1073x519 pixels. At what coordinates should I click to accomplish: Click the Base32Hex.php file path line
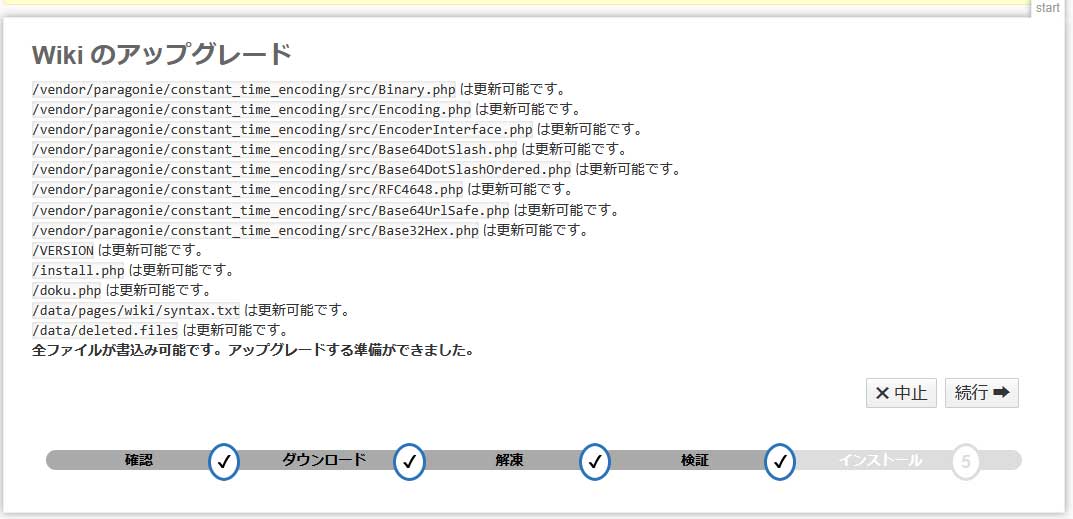310,230
